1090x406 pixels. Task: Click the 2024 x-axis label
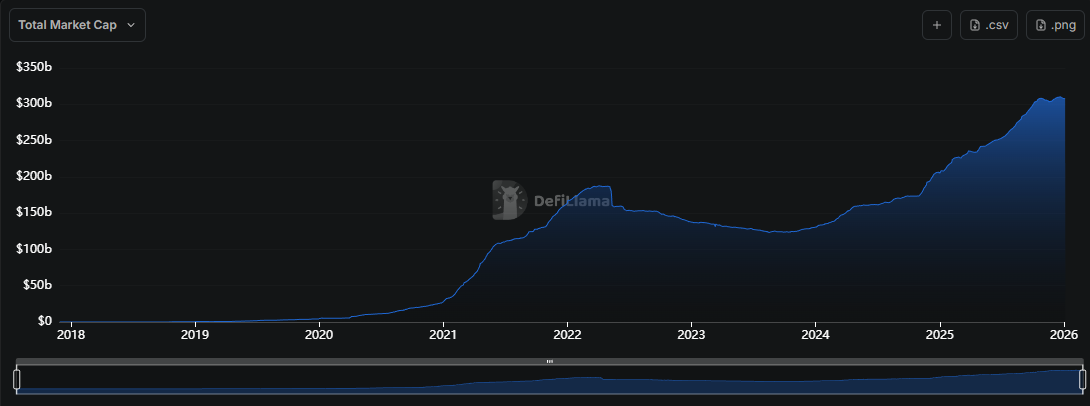click(815, 335)
